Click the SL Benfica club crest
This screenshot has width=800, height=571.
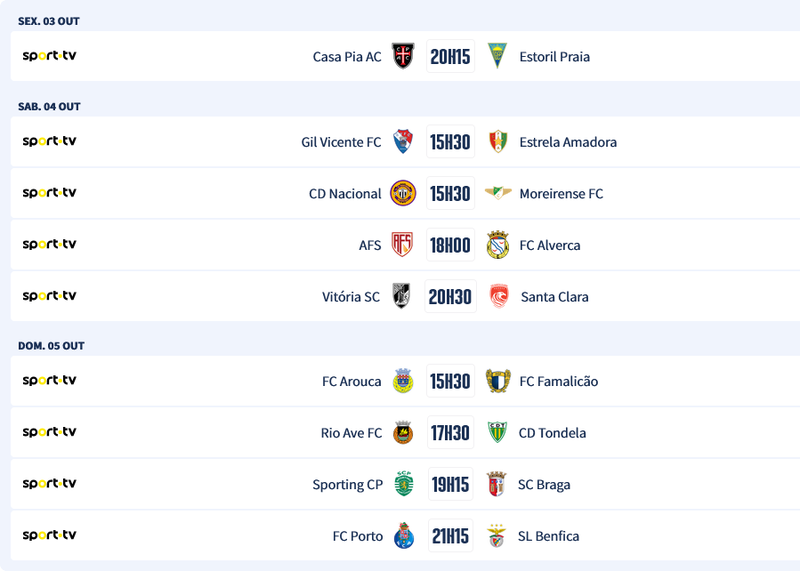click(x=497, y=536)
